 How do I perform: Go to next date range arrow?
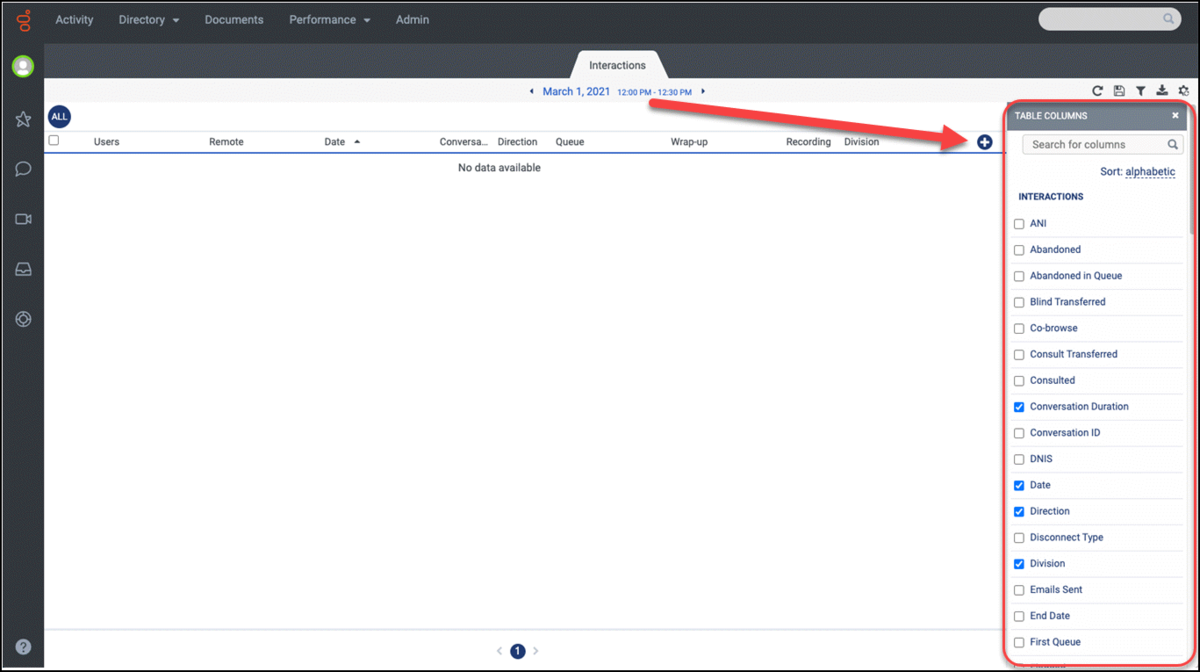pyautogui.click(x=703, y=92)
